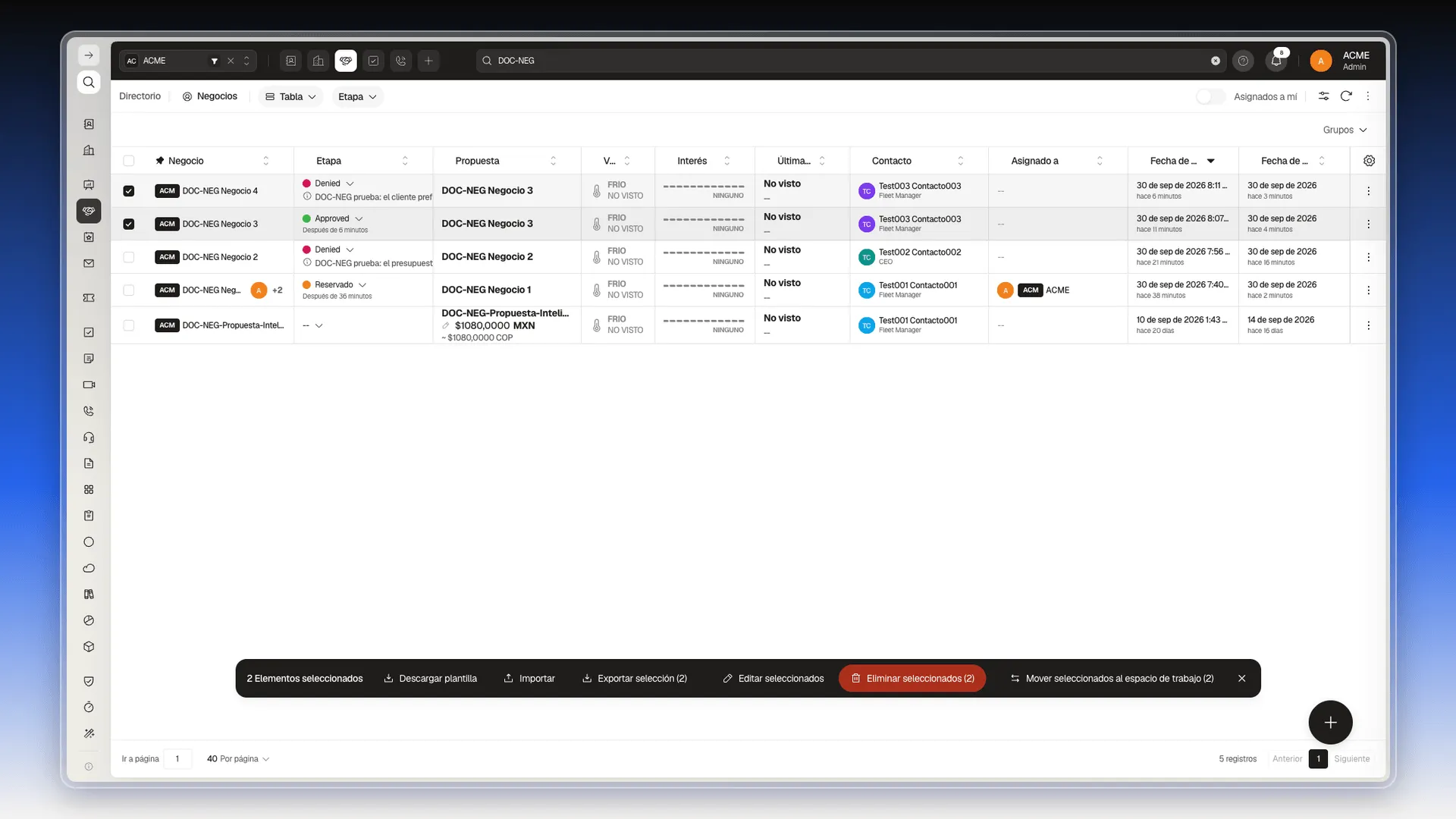Image resolution: width=1456 pixels, height=819 pixels.
Task: Expand the Grupos dropdown
Action: click(1345, 130)
